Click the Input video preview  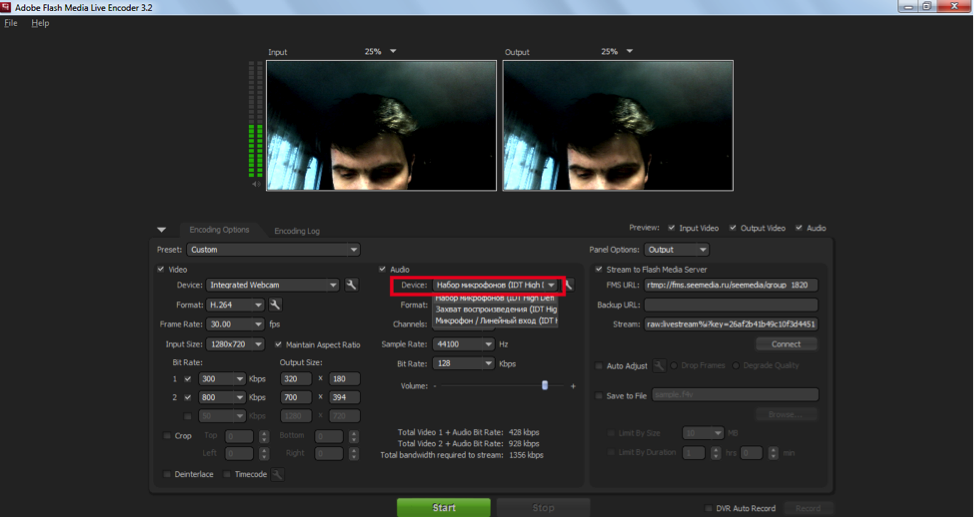[x=381, y=125]
